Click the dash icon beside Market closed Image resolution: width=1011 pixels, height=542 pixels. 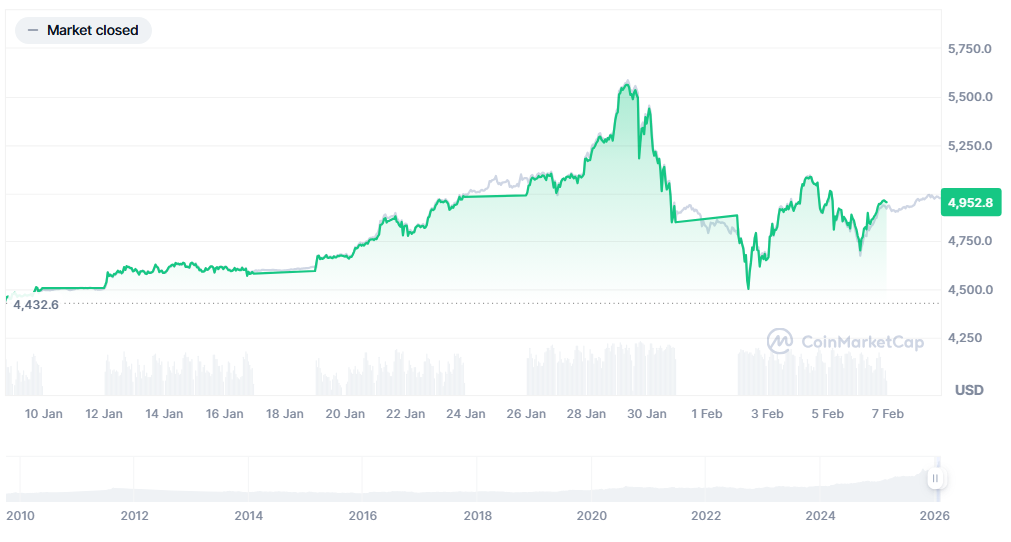pos(33,31)
